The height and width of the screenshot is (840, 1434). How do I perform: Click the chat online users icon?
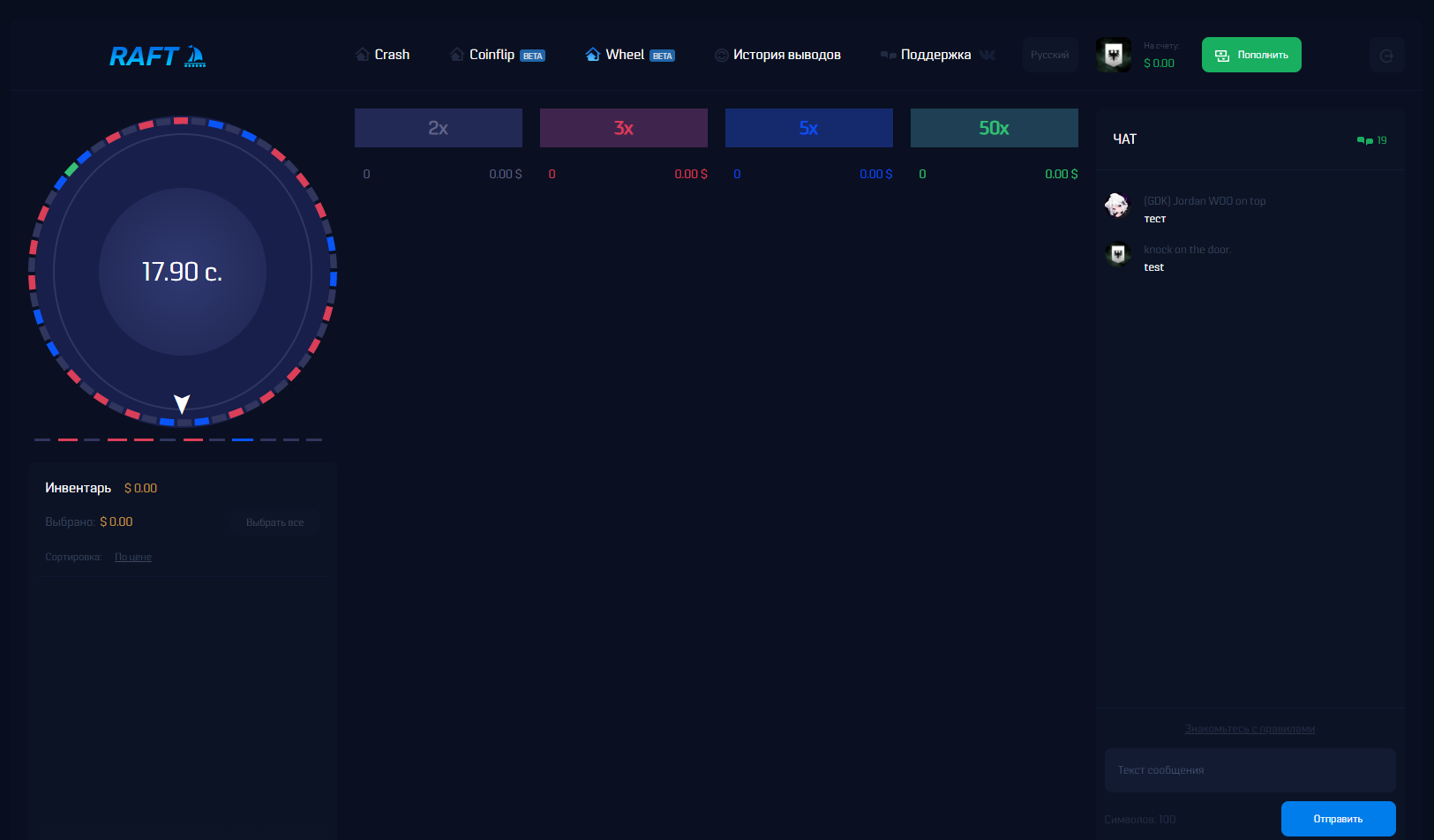click(1365, 140)
